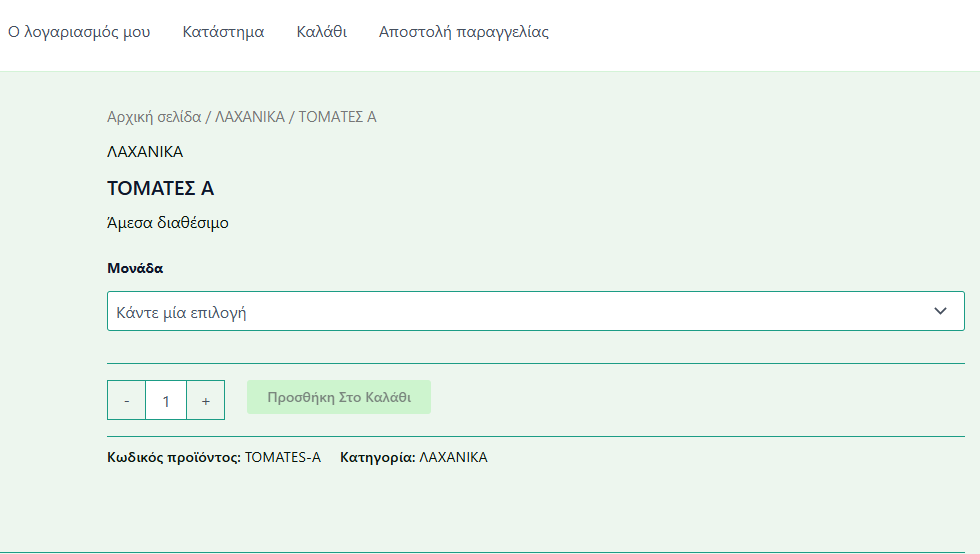Go to the Κατάστημα page
Viewport: 980px width, 554px height.
pyautogui.click(x=223, y=32)
